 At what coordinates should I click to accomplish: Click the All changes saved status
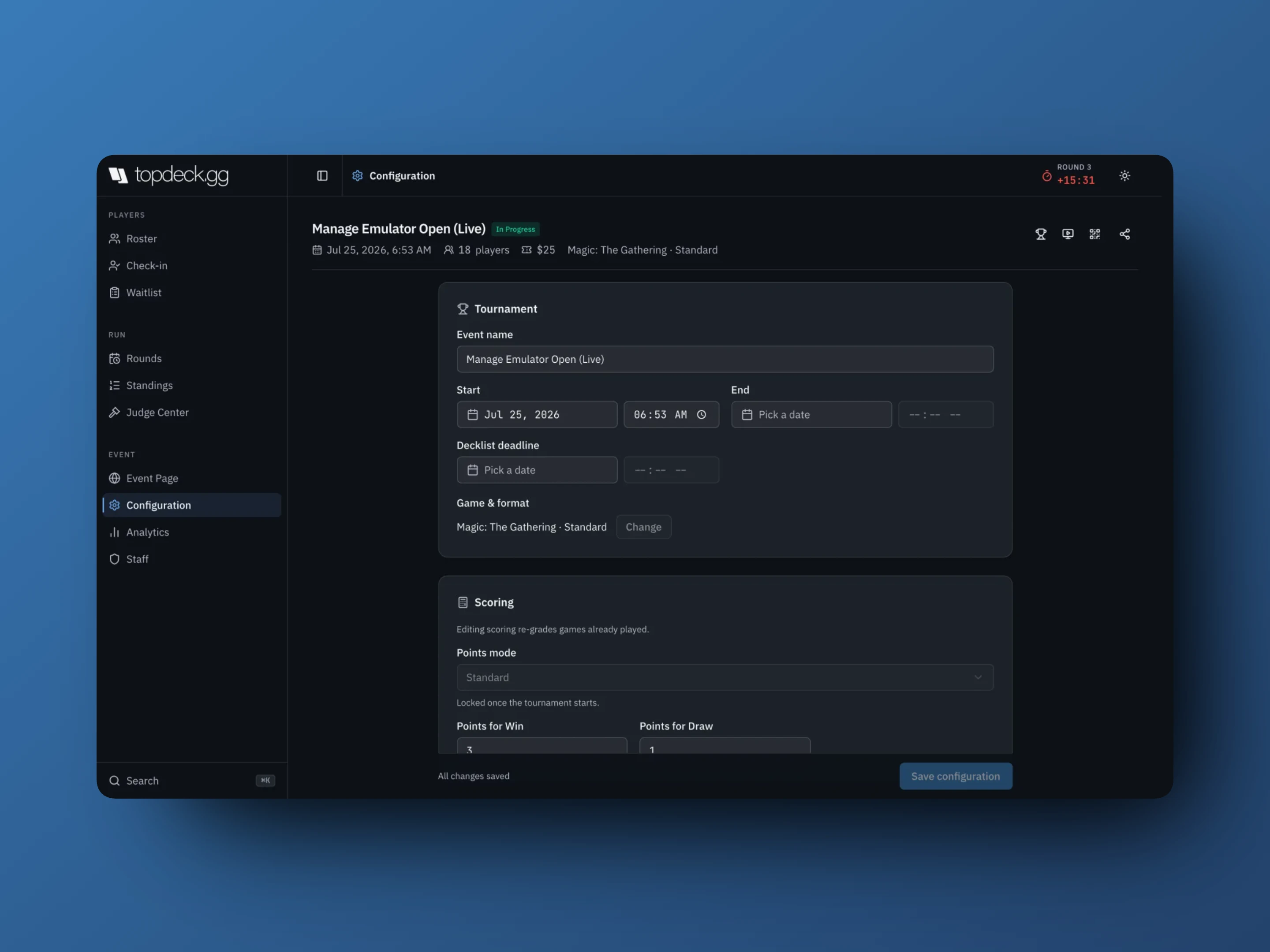474,777
